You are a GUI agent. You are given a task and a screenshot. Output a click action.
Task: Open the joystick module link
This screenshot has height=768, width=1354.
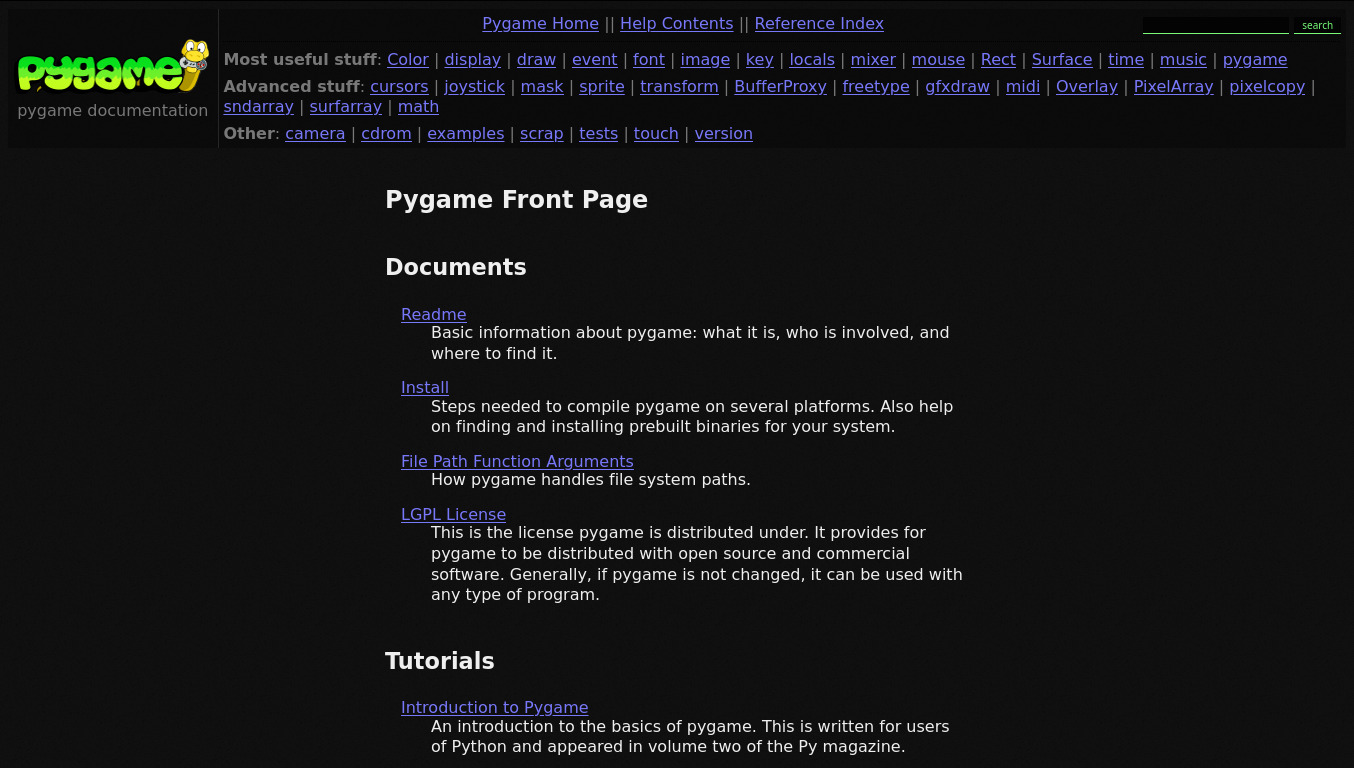[474, 87]
